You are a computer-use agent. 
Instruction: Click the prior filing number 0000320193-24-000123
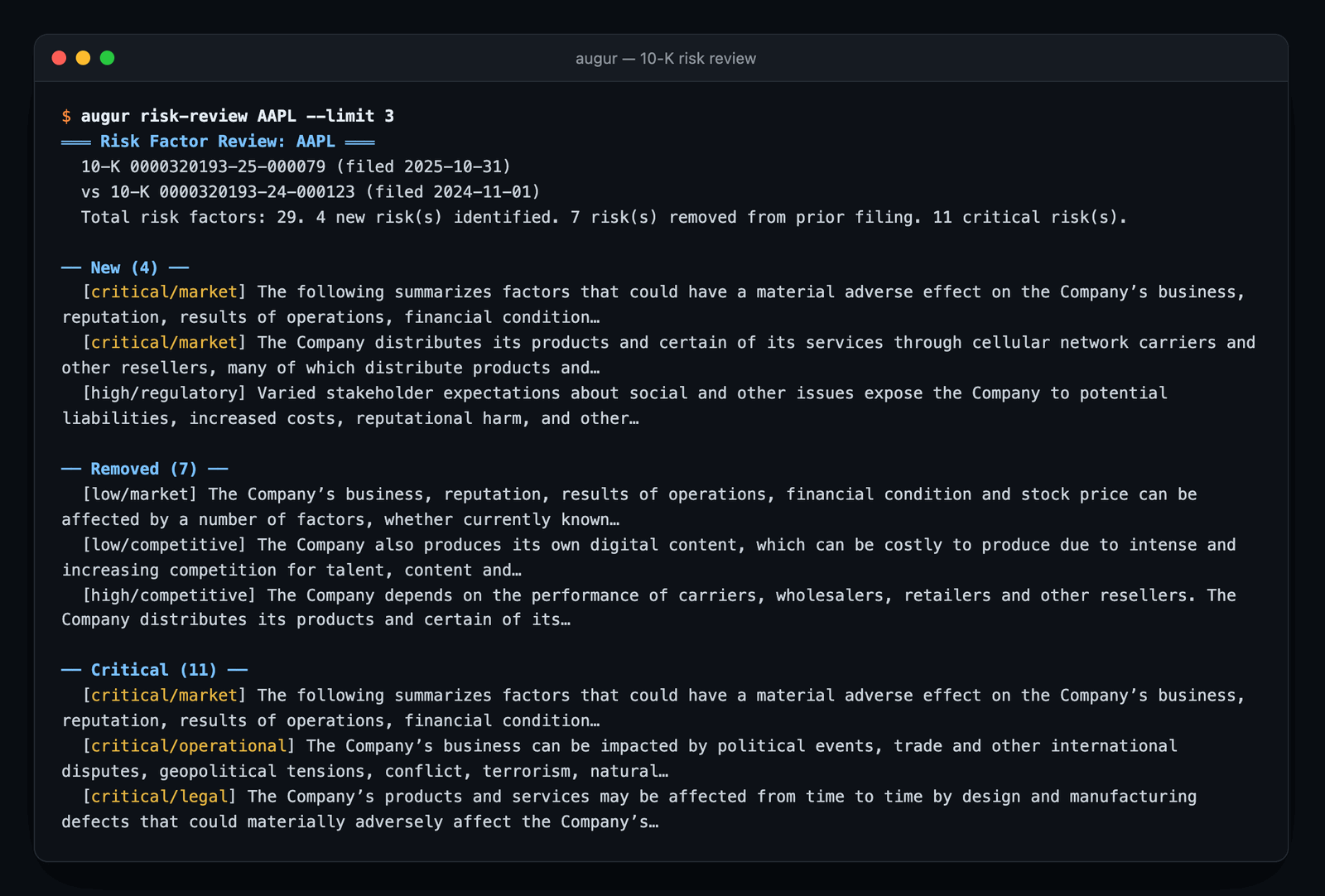pyautogui.click(x=257, y=192)
